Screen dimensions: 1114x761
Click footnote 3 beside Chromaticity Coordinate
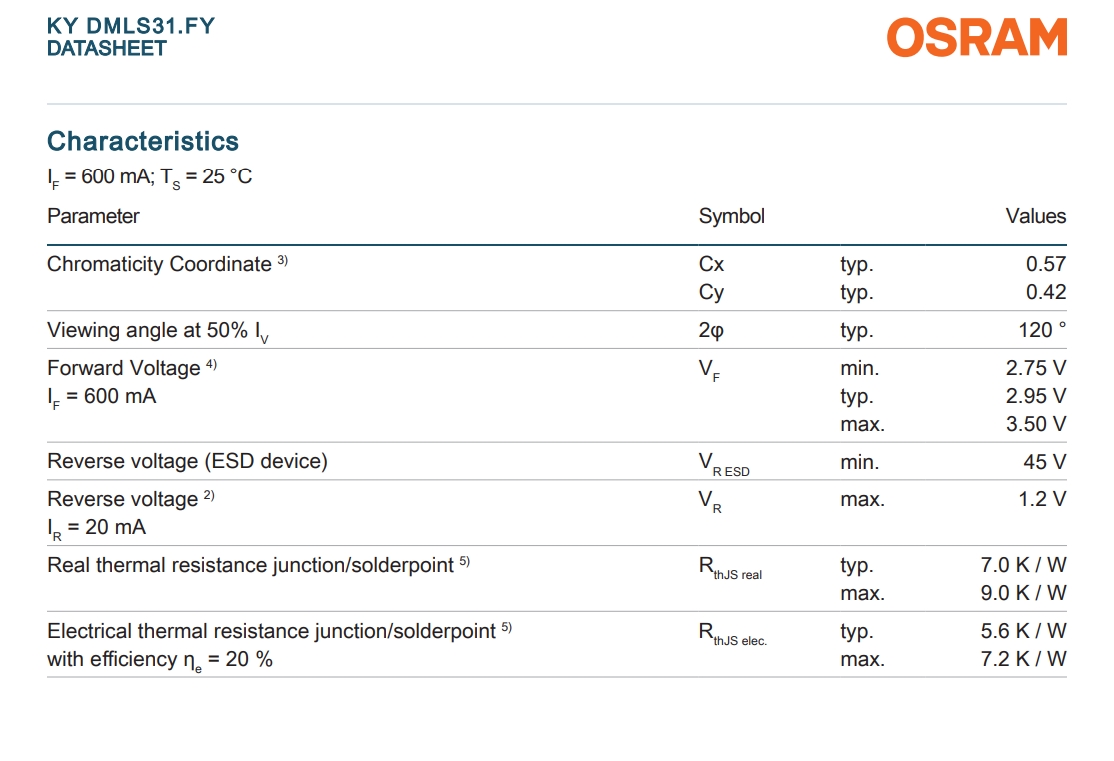(x=283, y=260)
